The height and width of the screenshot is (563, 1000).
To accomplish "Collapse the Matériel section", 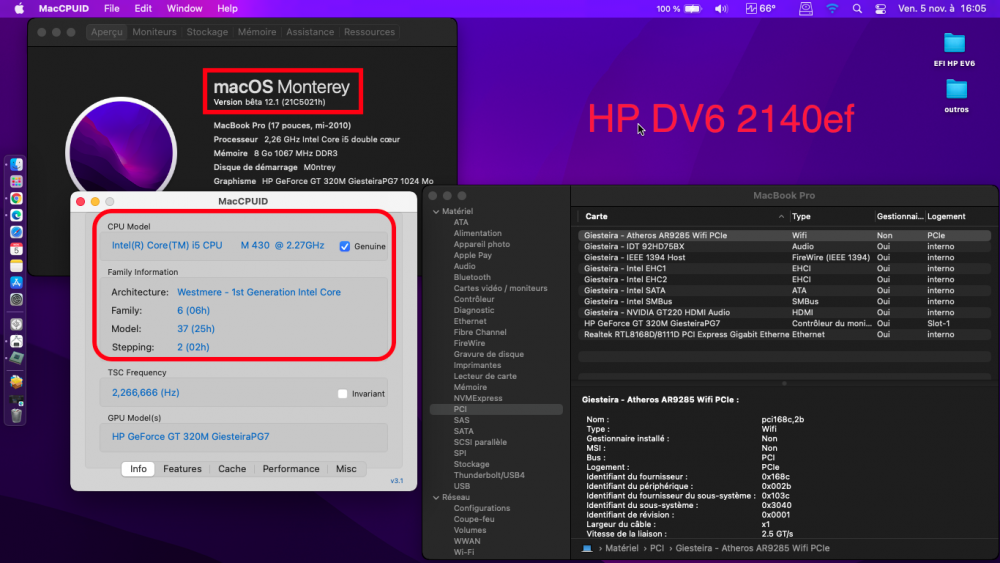I will [436, 211].
